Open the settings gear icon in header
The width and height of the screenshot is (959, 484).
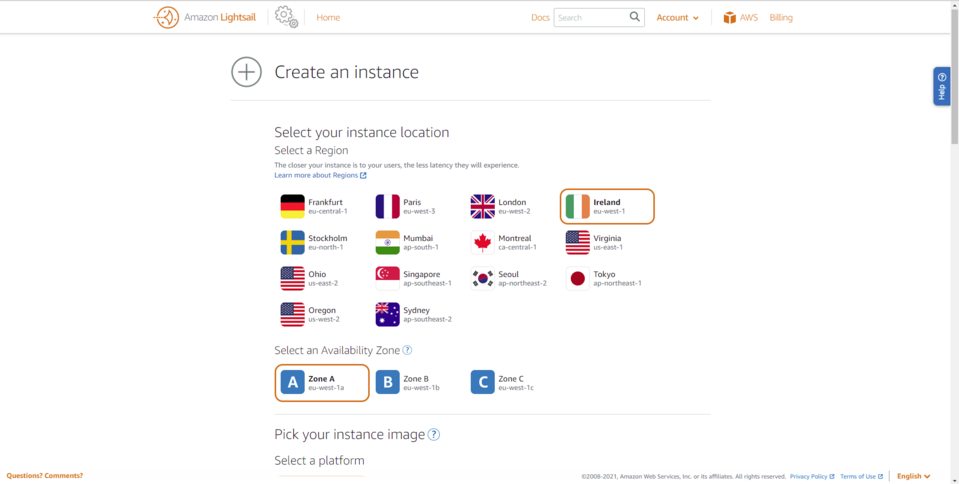[286, 17]
